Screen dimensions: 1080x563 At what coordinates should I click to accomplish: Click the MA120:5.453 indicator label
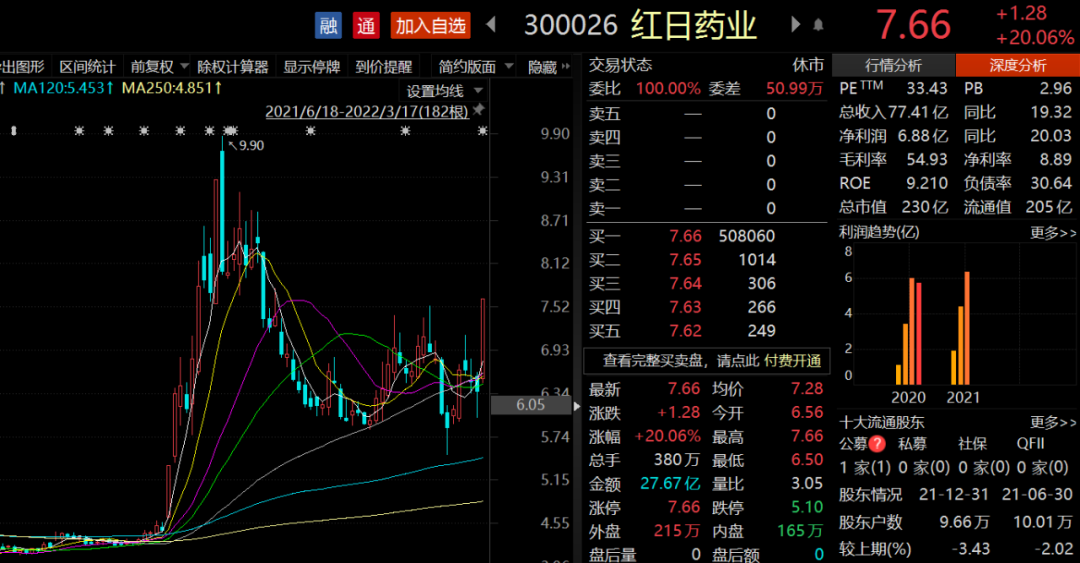pyautogui.click(x=63, y=88)
